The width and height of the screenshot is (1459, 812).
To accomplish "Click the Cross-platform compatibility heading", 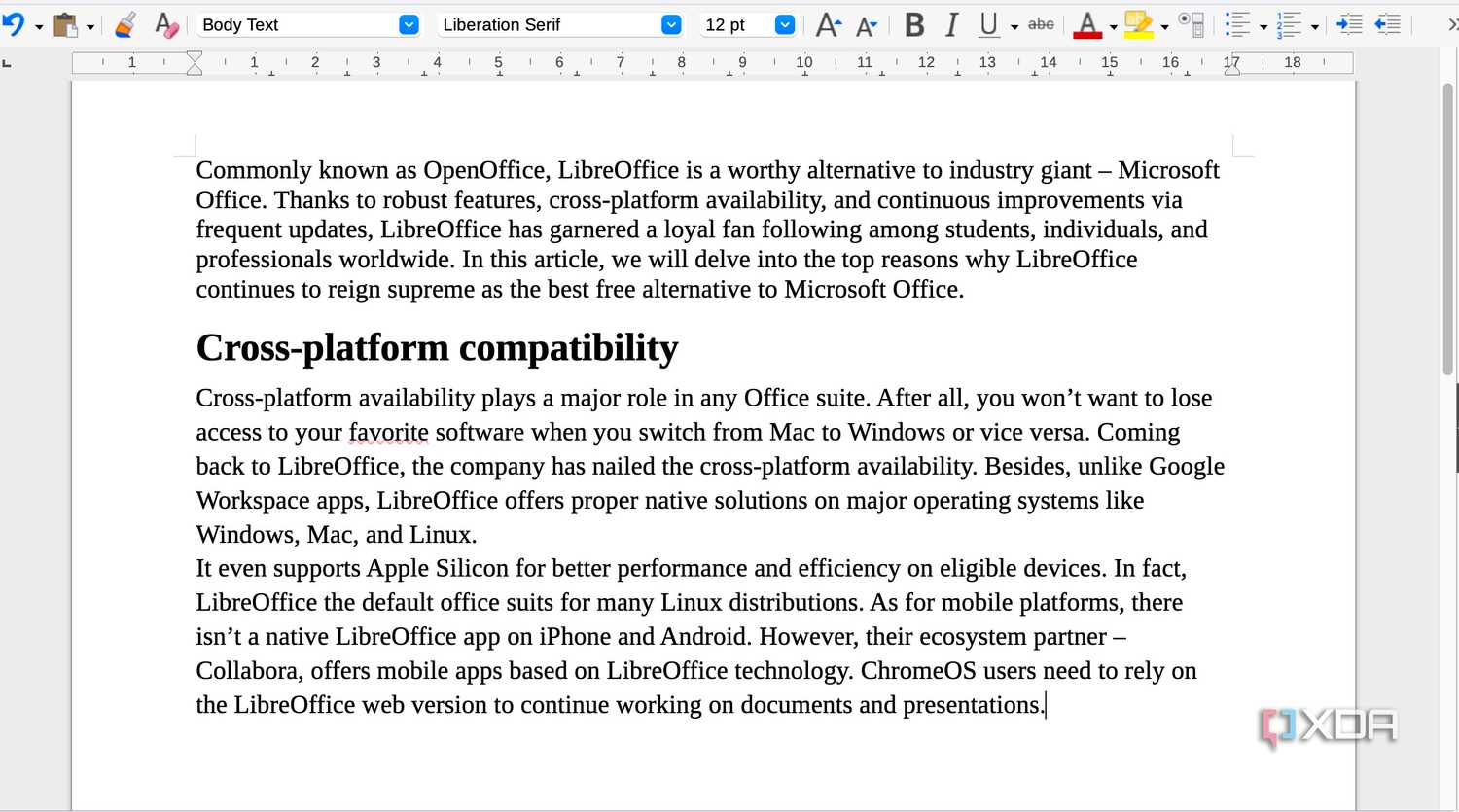I will [x=437, y=347].
